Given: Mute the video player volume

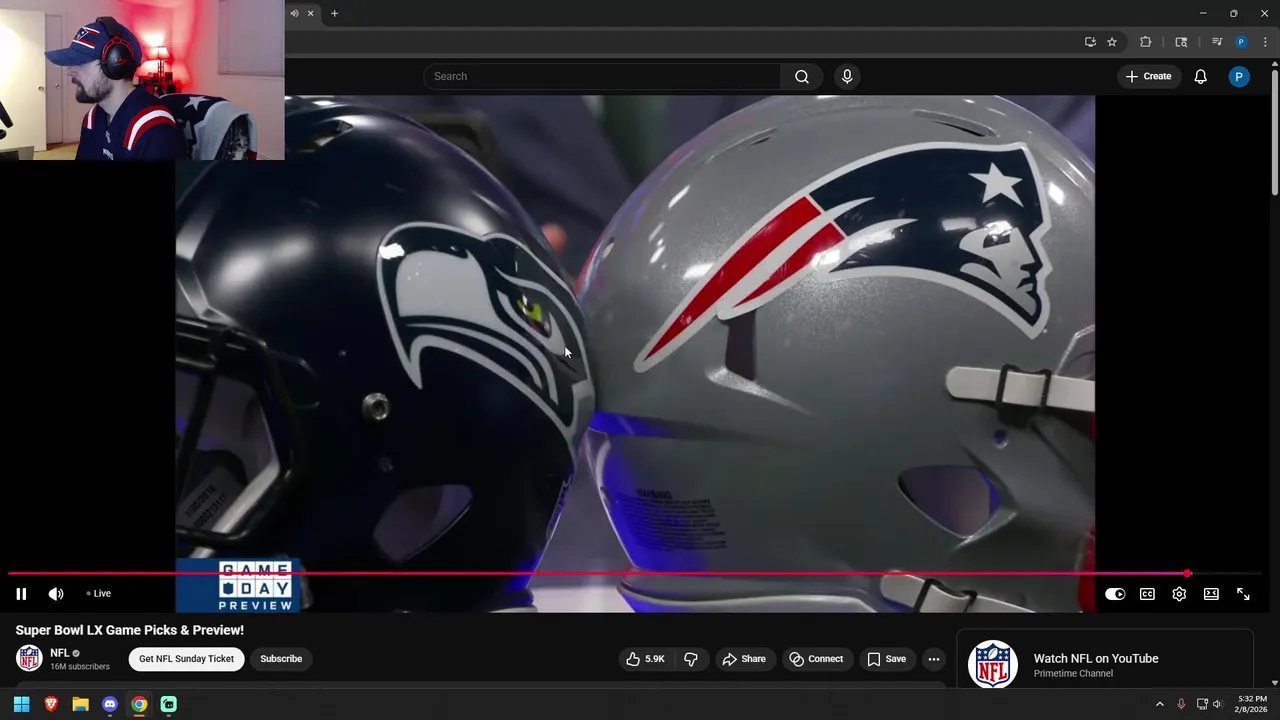Looking at the screenshot, I should (56, 594).
